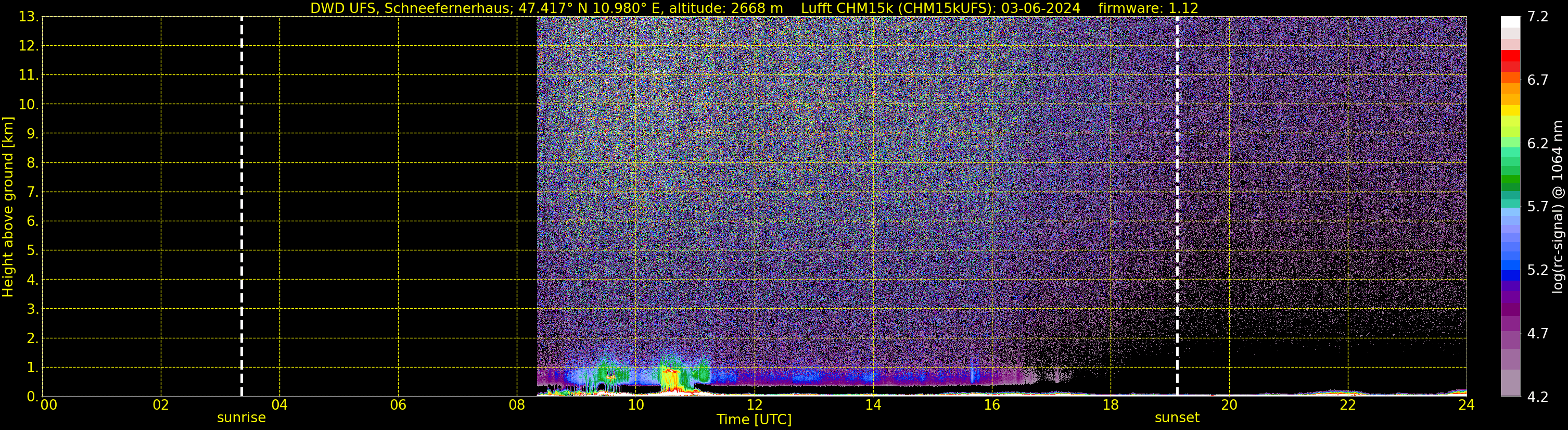Screen dimensions: 1568x430
Task: Click the height axis tick label 9
Action: coord(32,134)
